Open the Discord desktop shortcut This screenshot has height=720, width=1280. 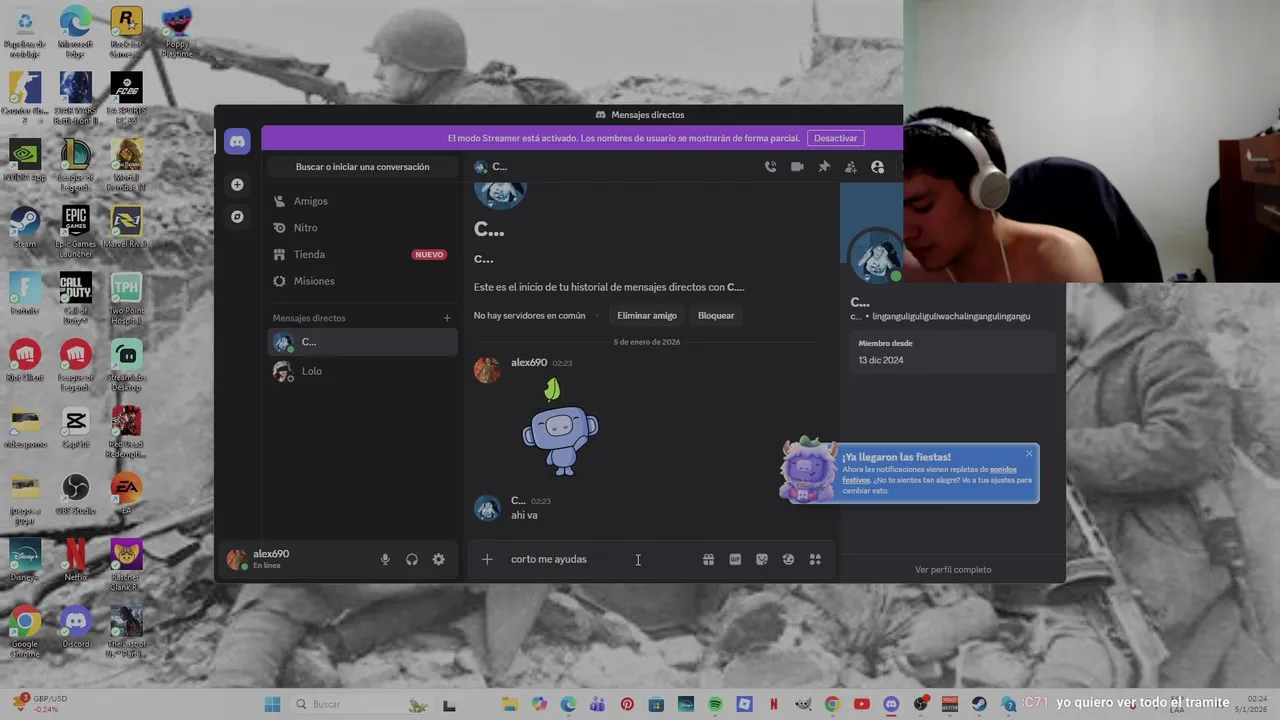(x=75, y=627)
